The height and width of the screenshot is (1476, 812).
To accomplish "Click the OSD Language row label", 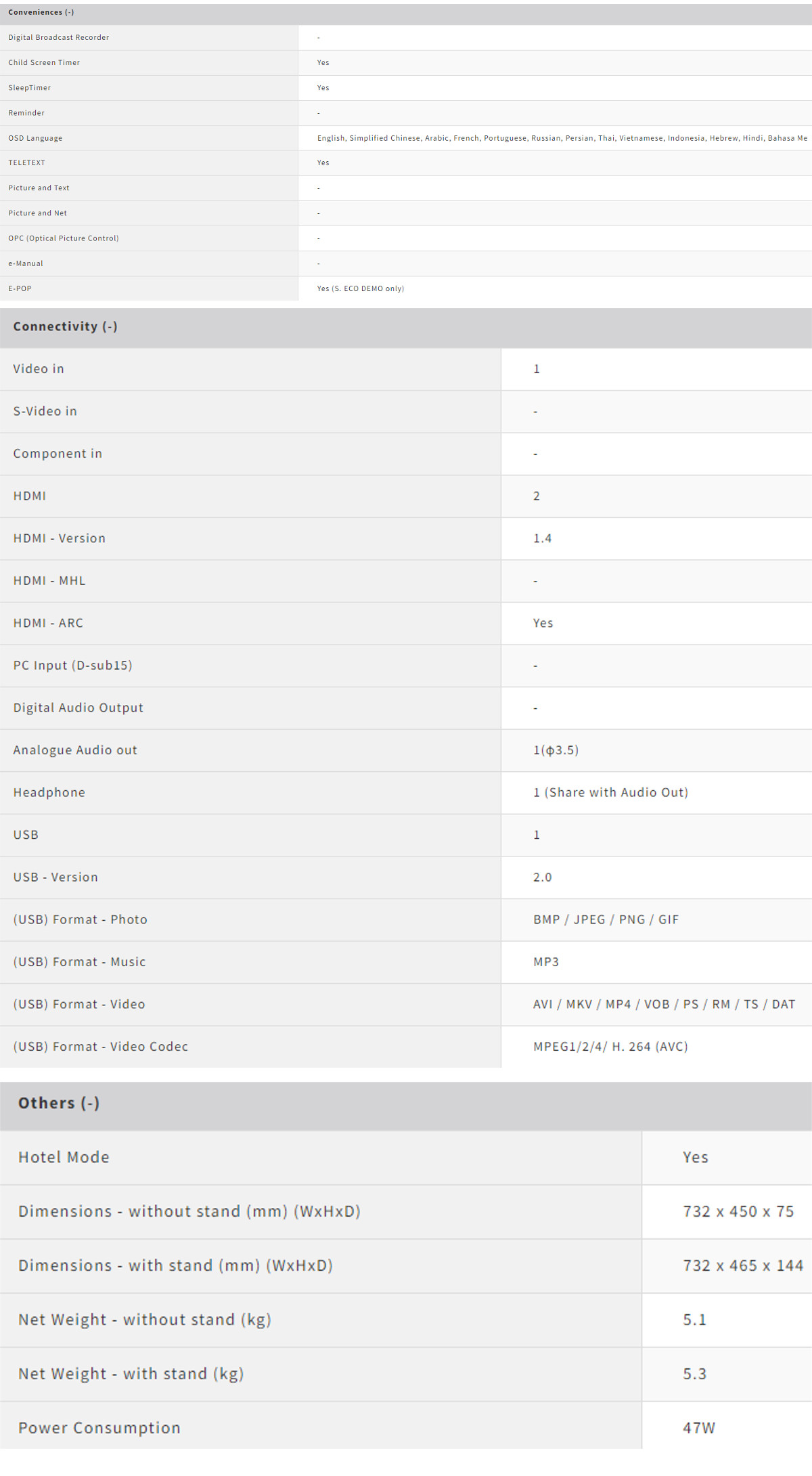I will (x=35, y=138).
